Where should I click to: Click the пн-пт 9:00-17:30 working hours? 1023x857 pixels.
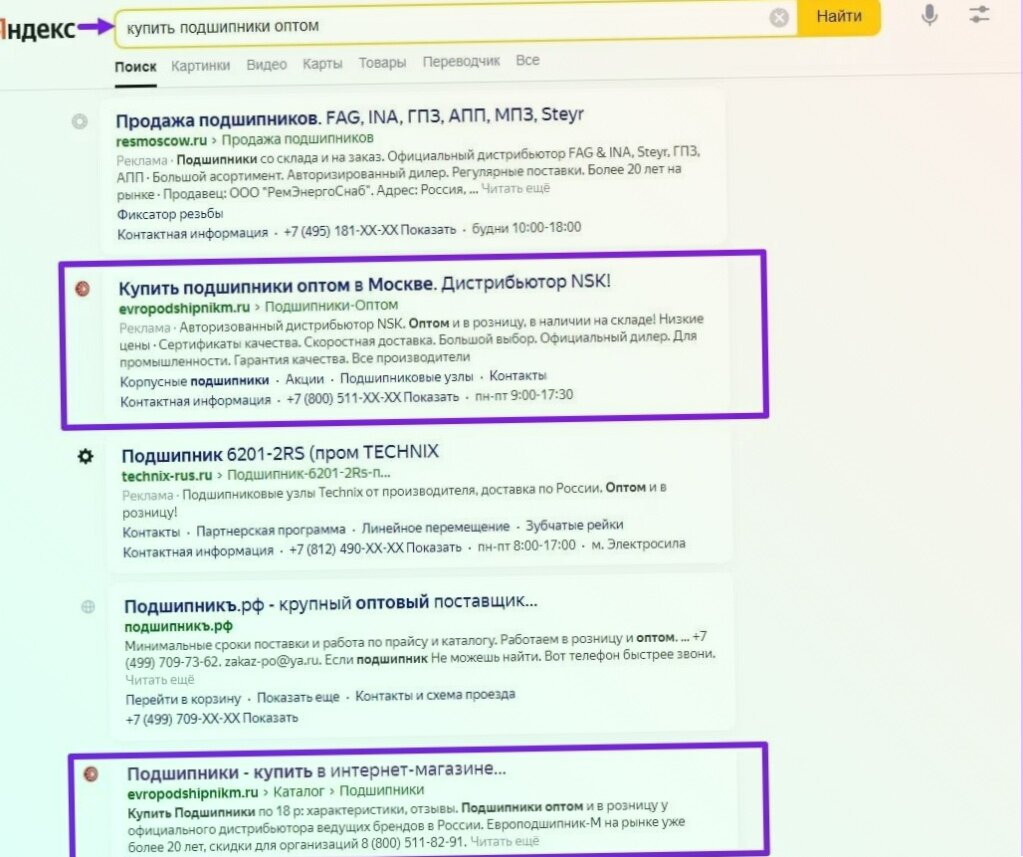click(x=525, y=395)
